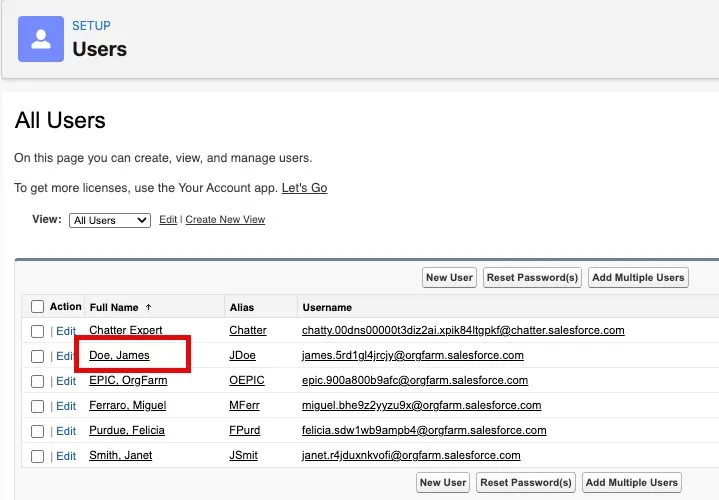Check the Ferraro, Miguel row checkbox

coord(37,406)
